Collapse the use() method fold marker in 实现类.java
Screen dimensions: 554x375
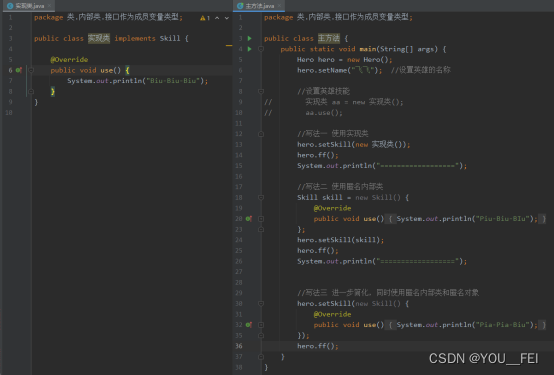coord(31,70)
